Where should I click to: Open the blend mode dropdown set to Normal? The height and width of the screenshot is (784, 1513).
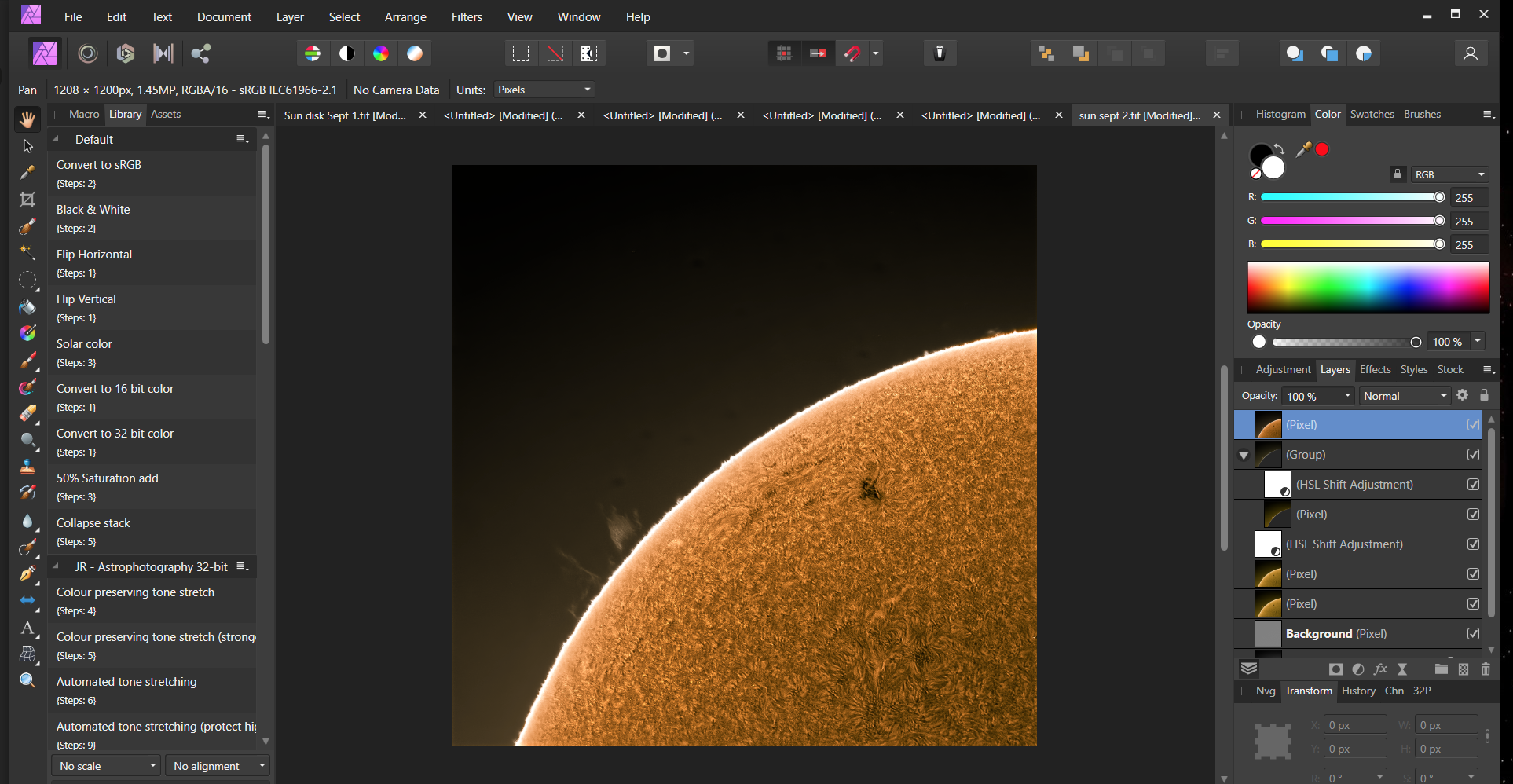(1405, 395)
